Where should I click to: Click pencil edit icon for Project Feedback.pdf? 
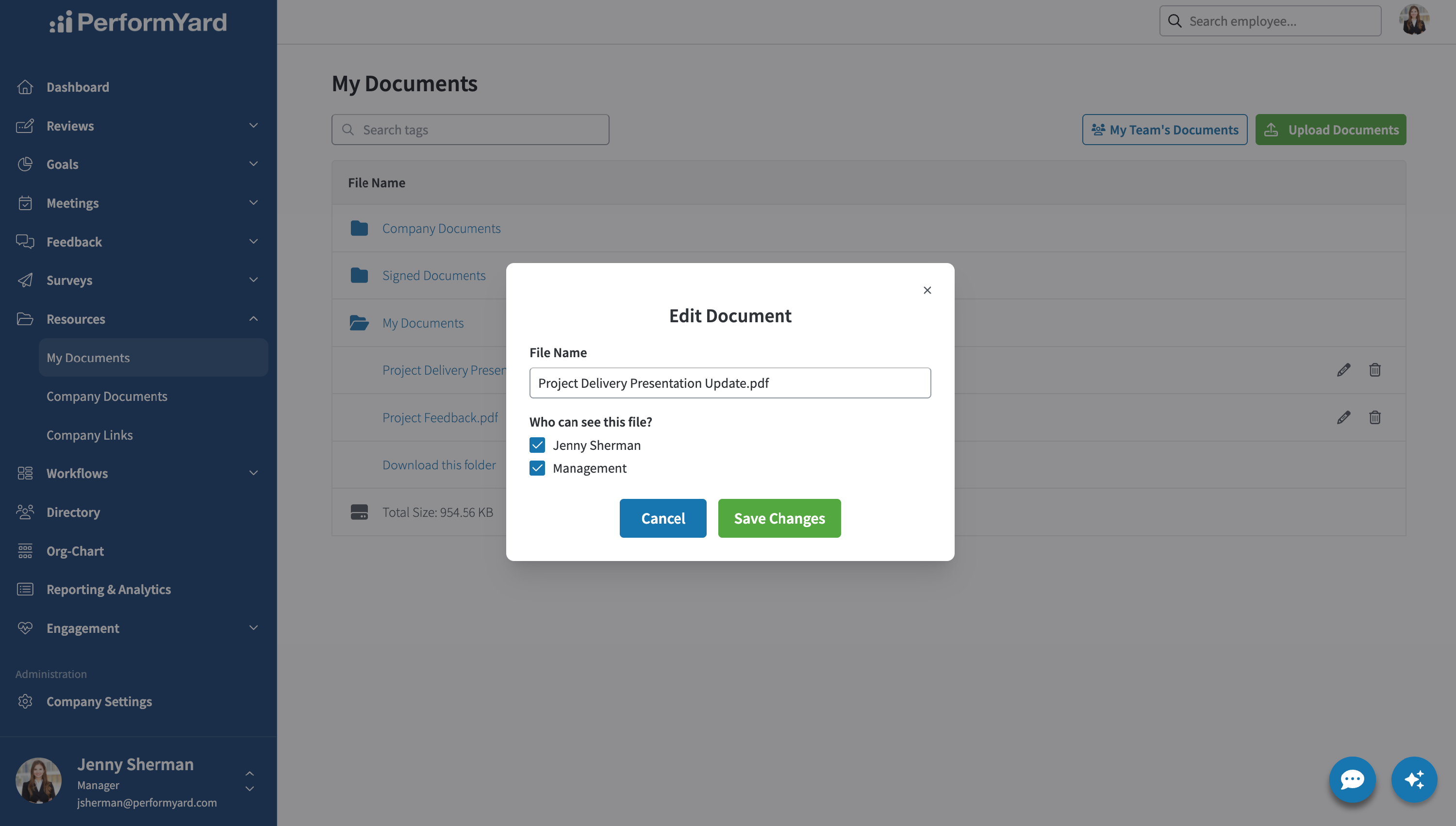coord(1343,417)
